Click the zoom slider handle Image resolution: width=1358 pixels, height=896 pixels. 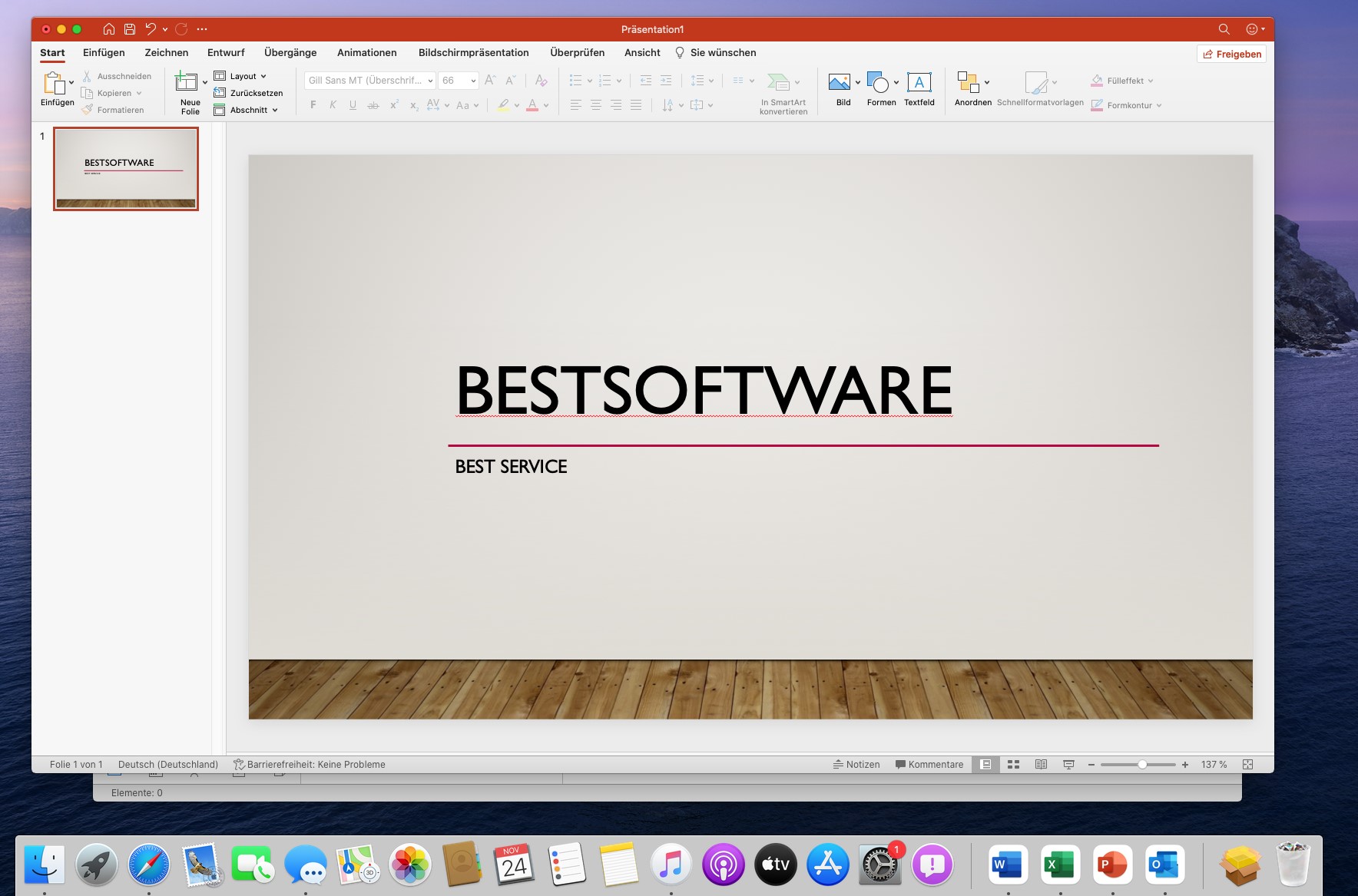(1142, 765)
